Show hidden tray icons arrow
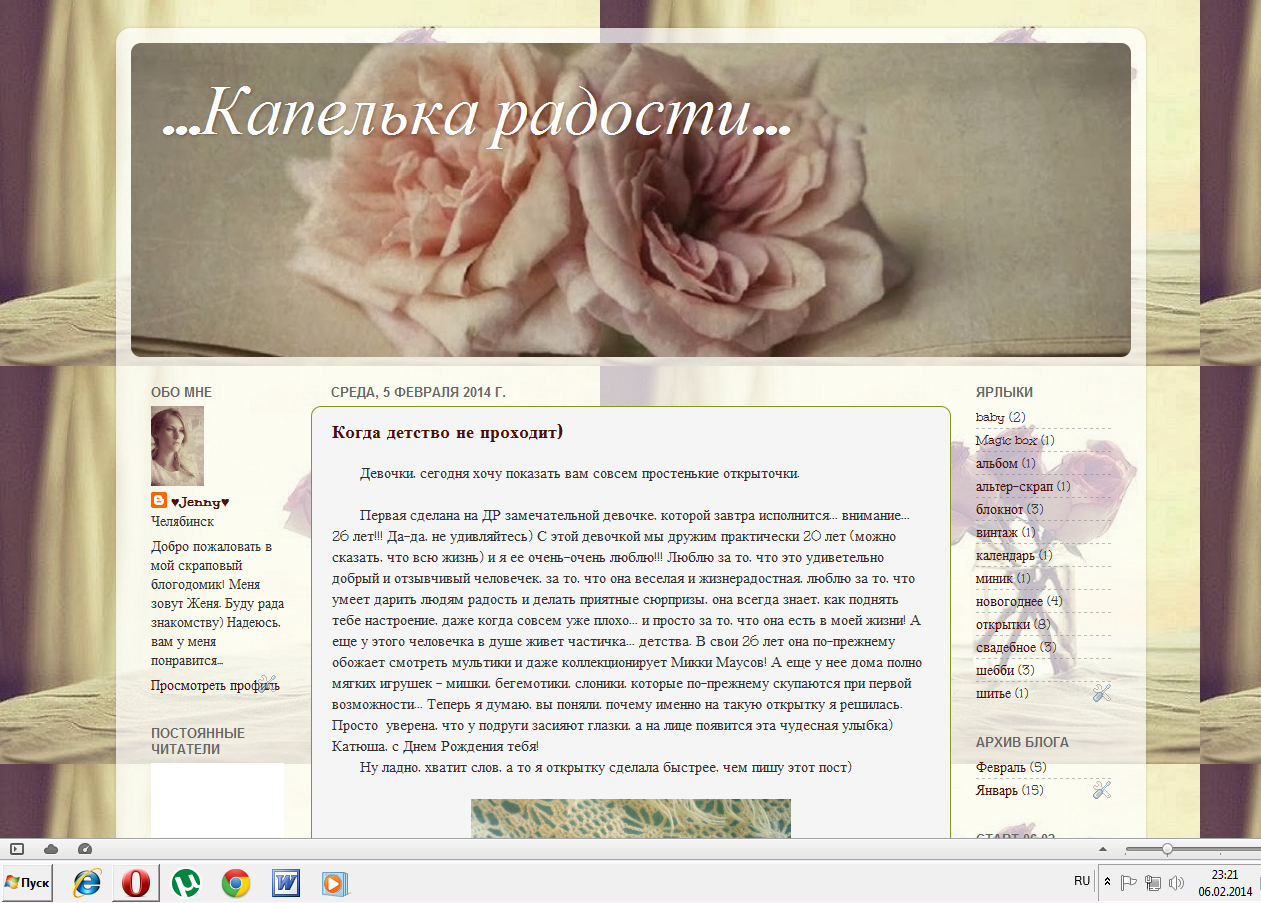This screenshot has height=903, width=1261. click(1107, 882)
